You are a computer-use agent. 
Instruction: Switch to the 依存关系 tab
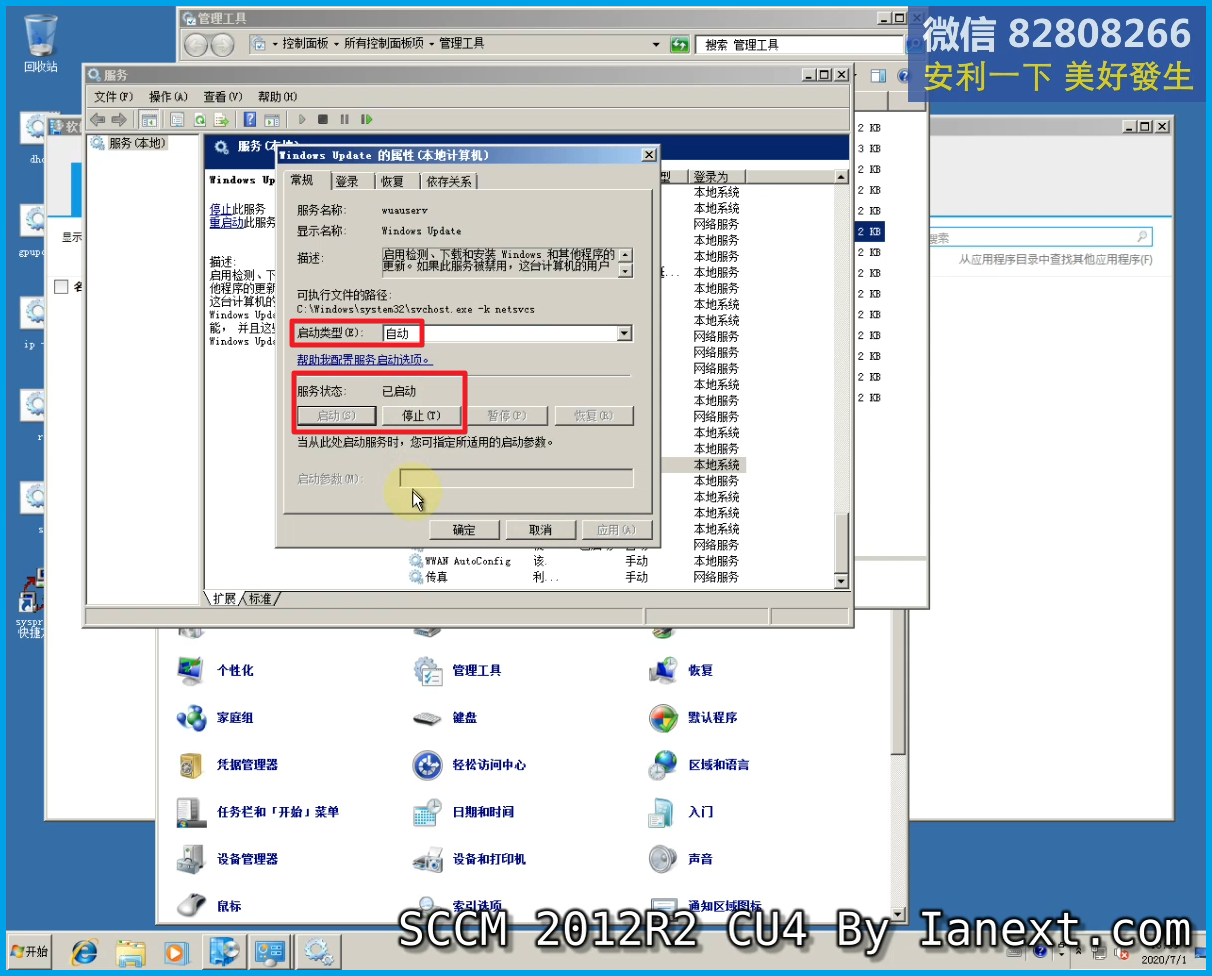(449, 181)
